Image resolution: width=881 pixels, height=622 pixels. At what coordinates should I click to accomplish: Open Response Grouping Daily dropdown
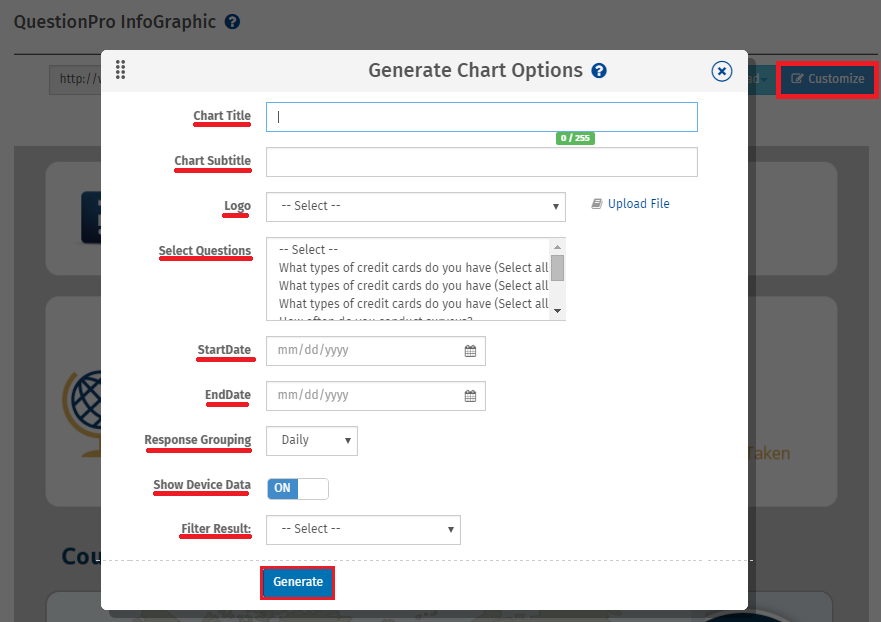(x=312, y=441)
